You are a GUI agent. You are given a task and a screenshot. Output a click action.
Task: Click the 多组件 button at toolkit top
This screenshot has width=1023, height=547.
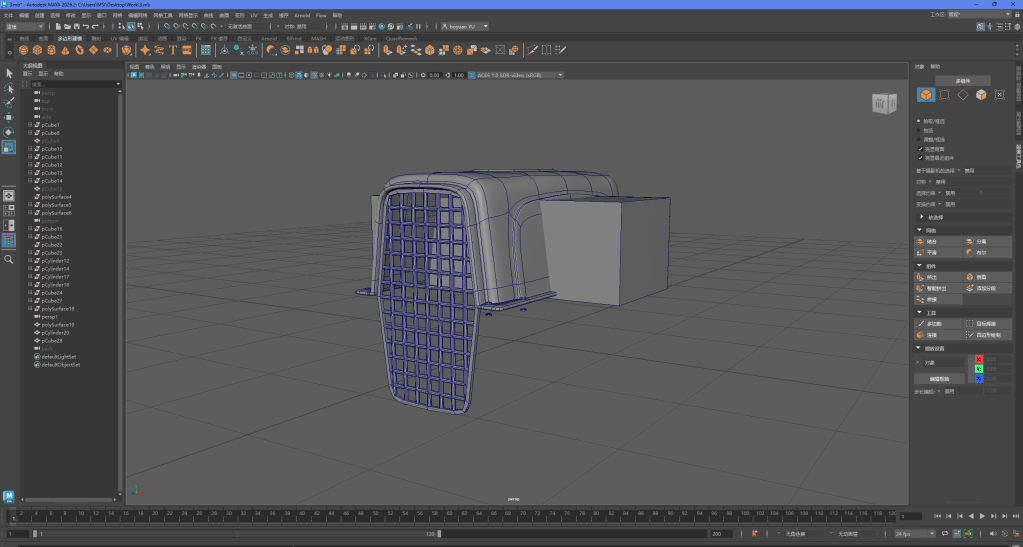click(x=964, y=80)
